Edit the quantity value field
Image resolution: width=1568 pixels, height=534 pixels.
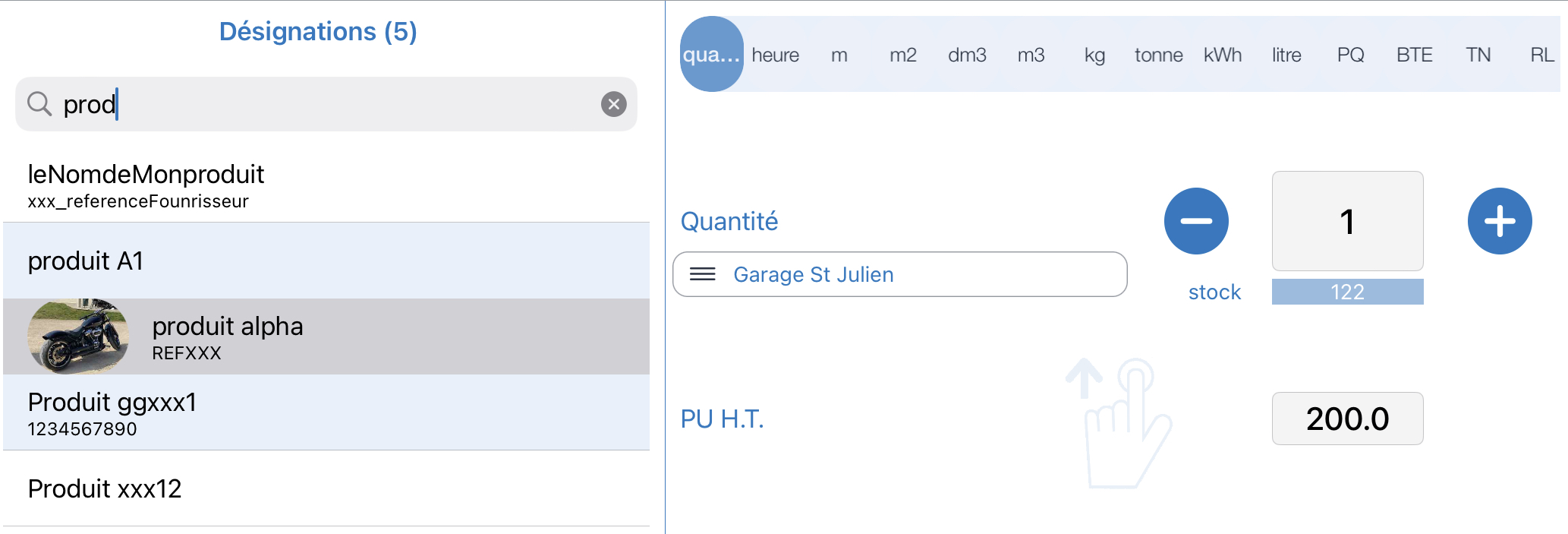[x=1347, y=221]
